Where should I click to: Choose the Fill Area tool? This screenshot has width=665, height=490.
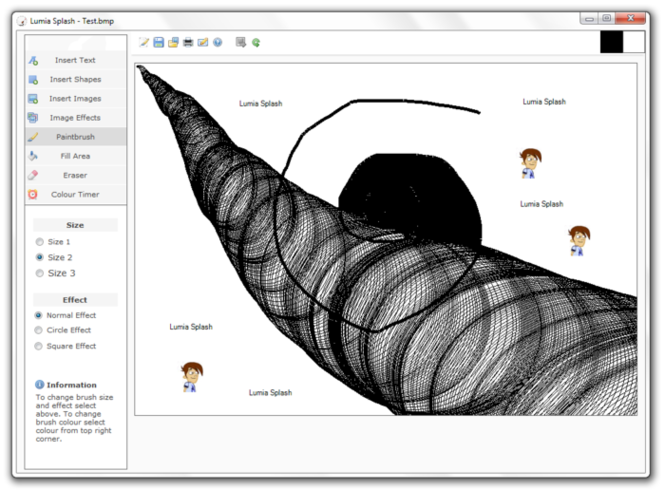tap(75, 156)
